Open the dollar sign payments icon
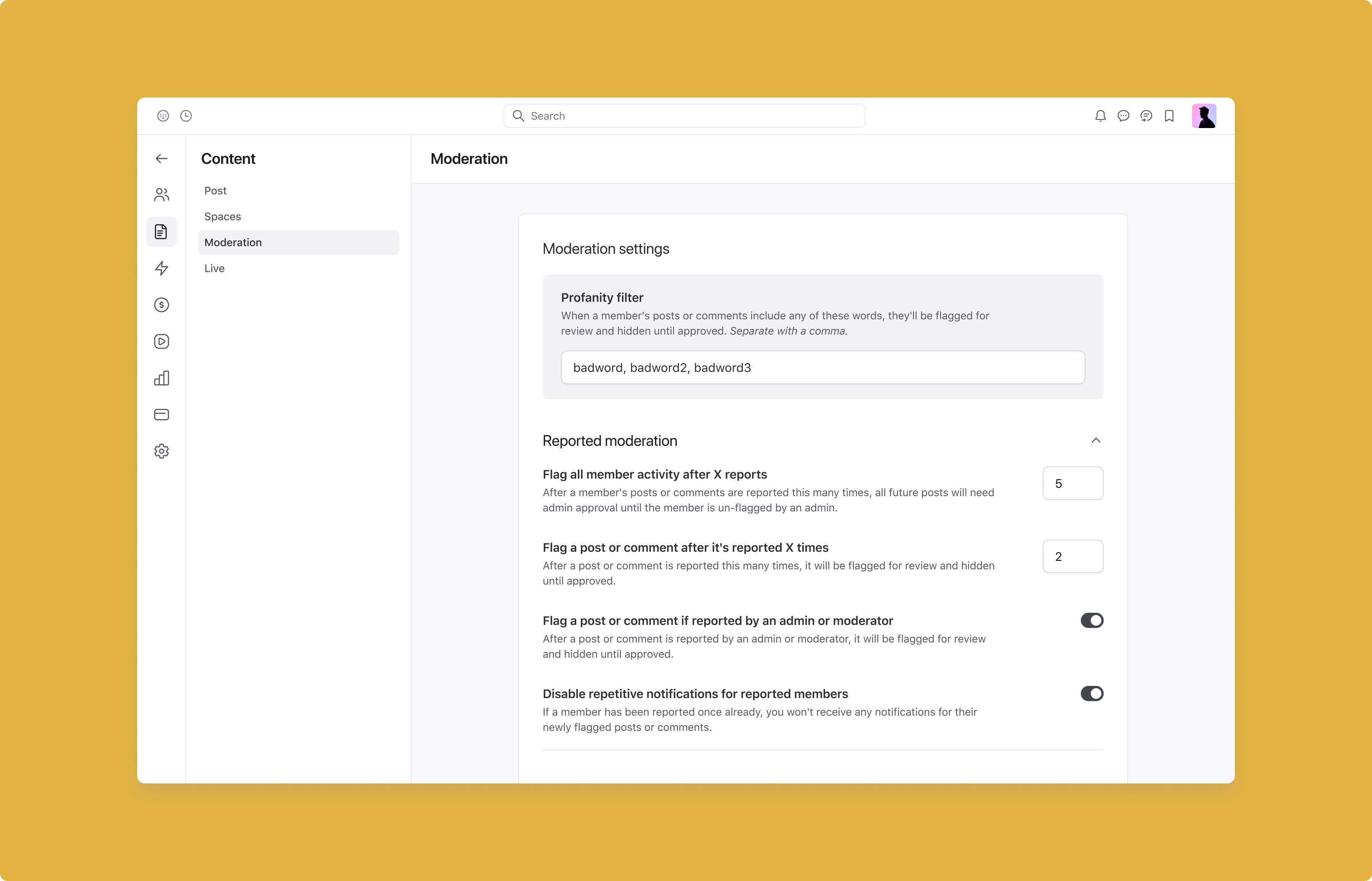Viewport: 1372px width, 881px height. pos(161,305)
